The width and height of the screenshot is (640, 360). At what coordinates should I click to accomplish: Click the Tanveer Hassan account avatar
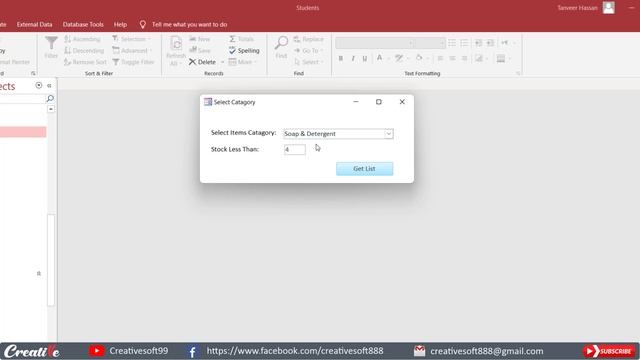click(609, 8)
